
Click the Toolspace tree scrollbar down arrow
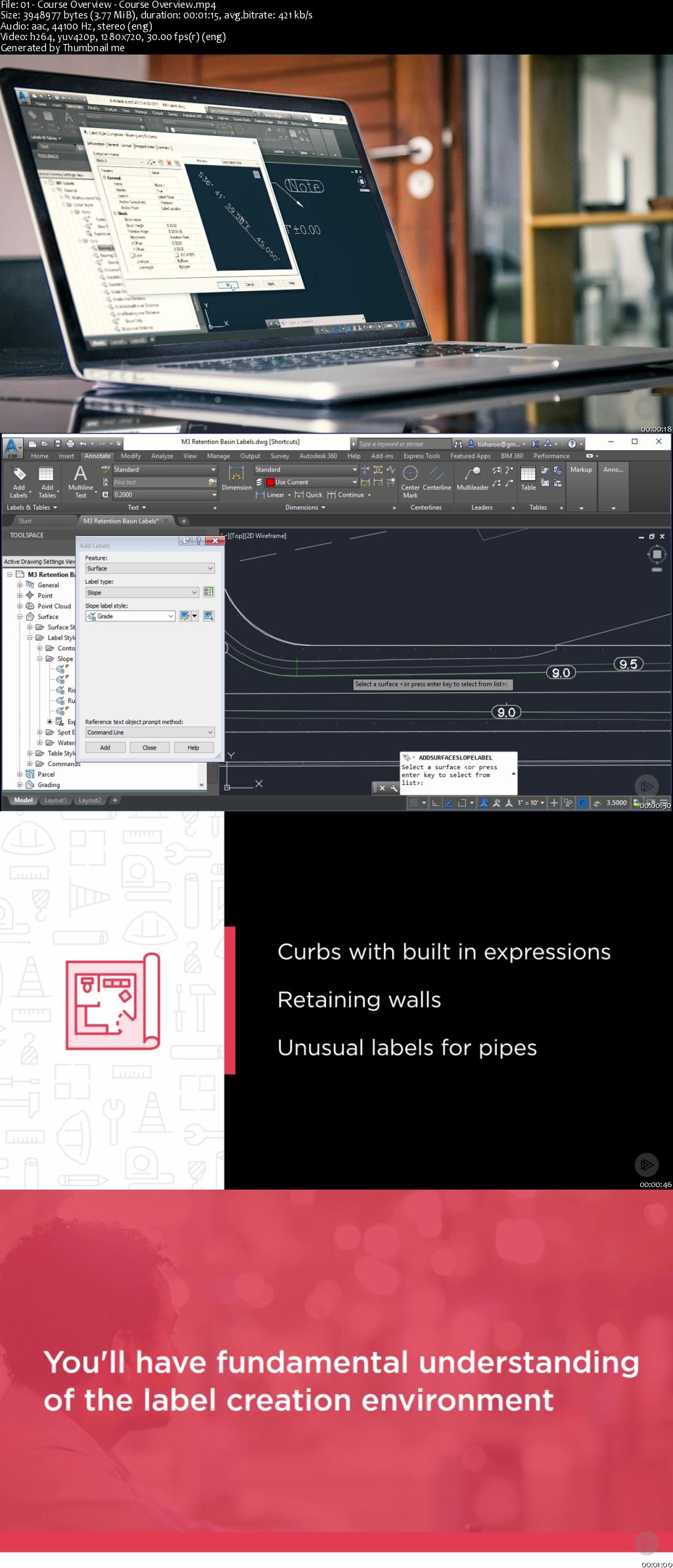[x=202, y=784]
